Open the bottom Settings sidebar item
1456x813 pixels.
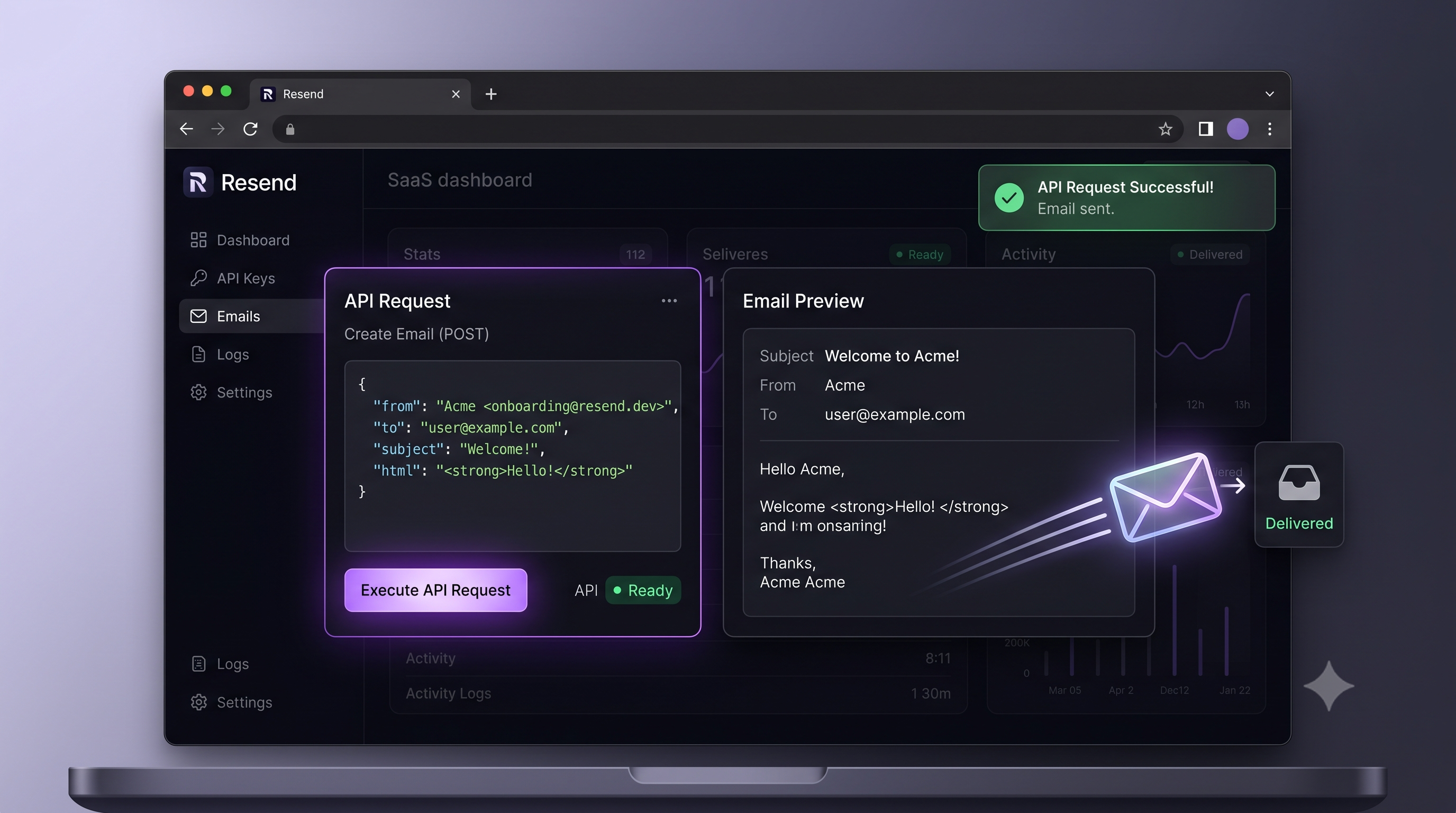231,702
